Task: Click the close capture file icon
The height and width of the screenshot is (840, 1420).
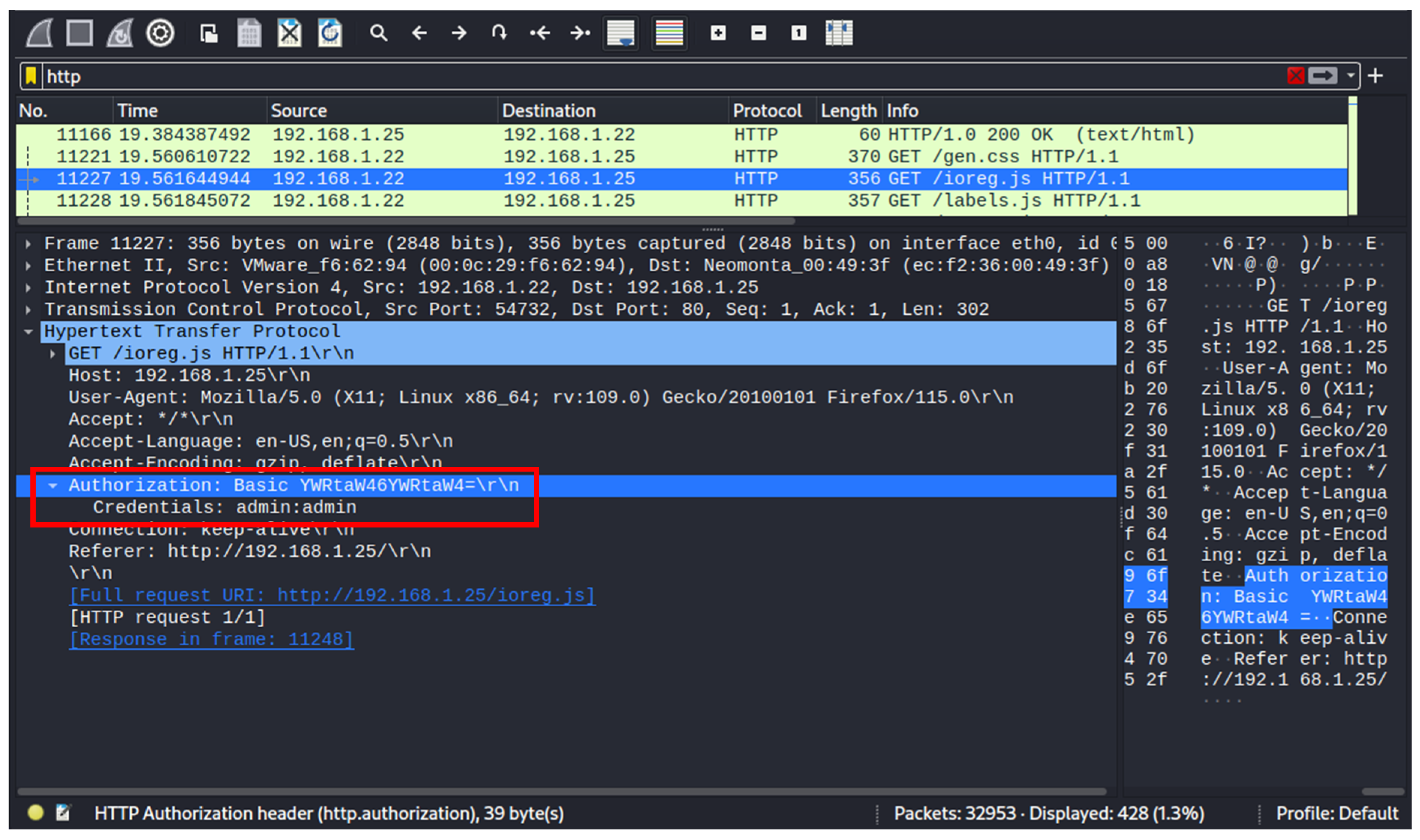Action: tap(289, 33)
